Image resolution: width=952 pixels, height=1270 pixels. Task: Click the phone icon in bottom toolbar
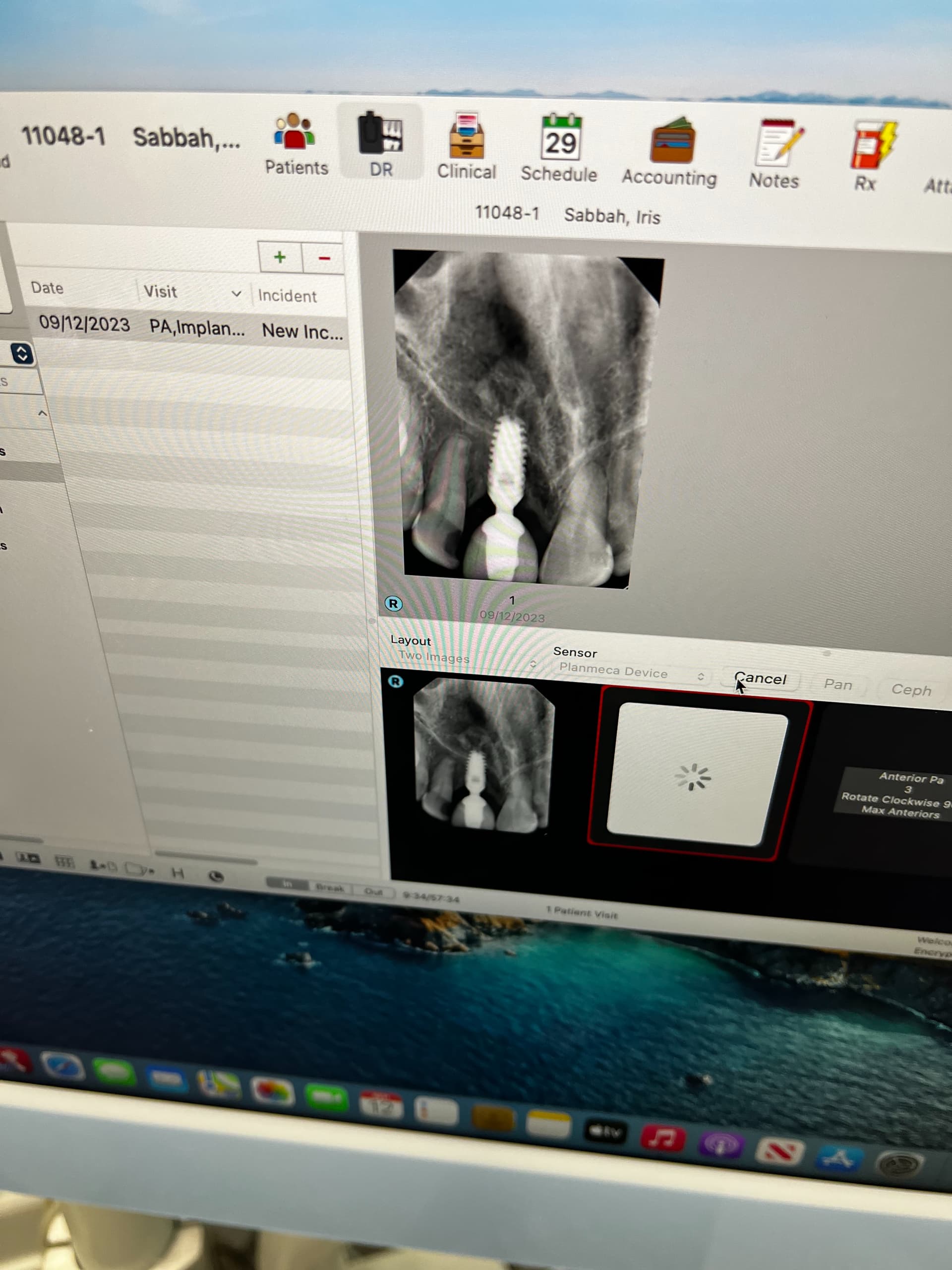[x=216, y=876]
